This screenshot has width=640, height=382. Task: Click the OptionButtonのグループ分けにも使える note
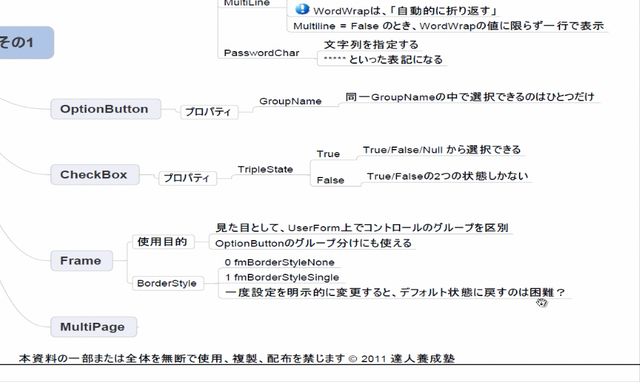click(313, 243)
